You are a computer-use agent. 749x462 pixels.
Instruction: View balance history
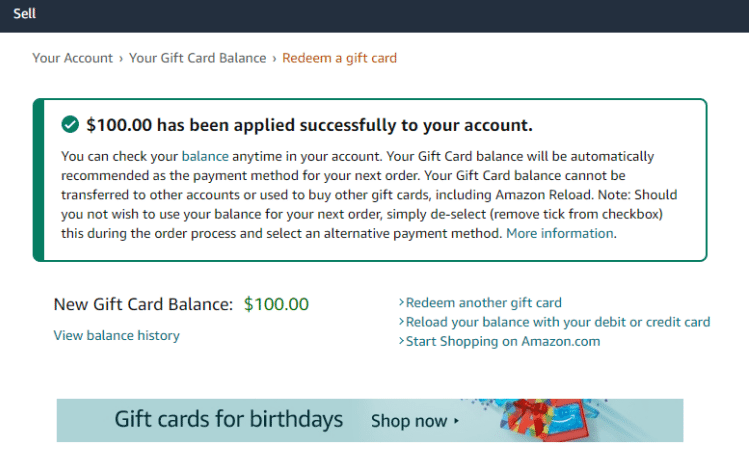tap(116, 335)
